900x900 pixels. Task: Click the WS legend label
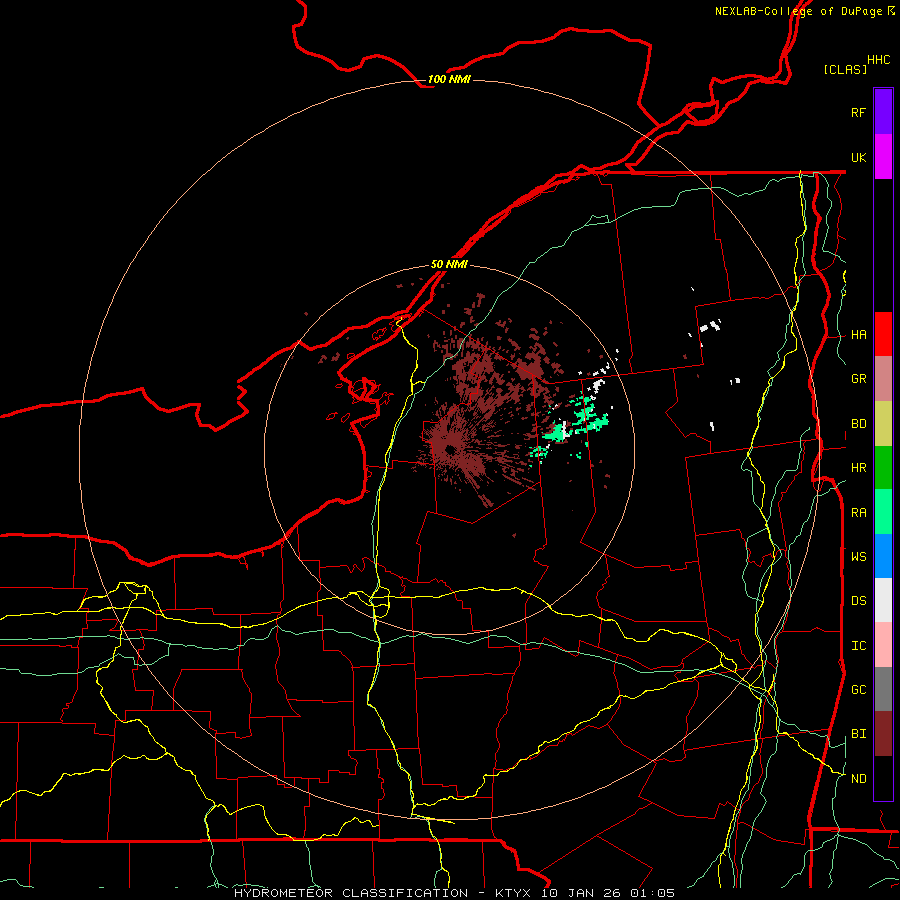858,557
